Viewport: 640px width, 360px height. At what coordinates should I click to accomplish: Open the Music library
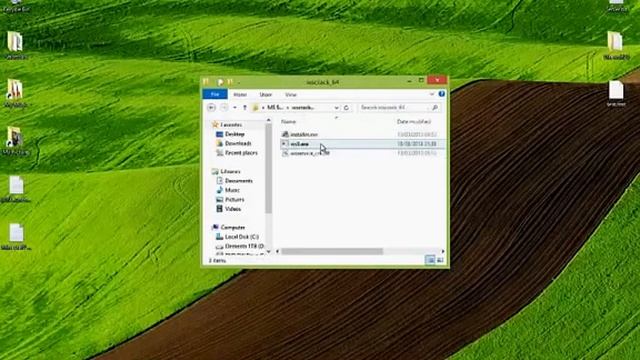pyautogui.click(x=232, y=190)
